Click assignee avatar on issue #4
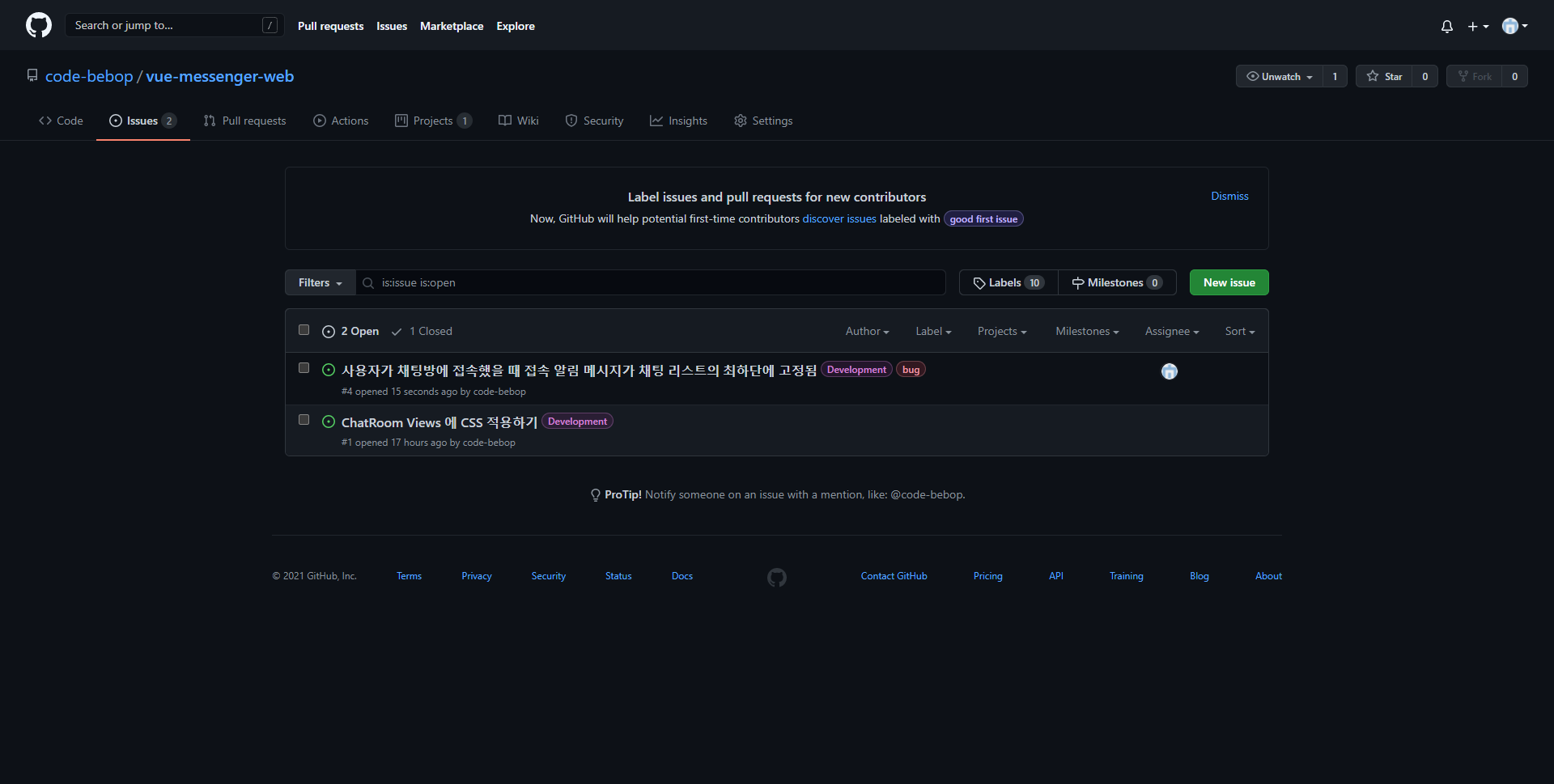This screenshot has width=1554, height=784. pos(1170,371)
